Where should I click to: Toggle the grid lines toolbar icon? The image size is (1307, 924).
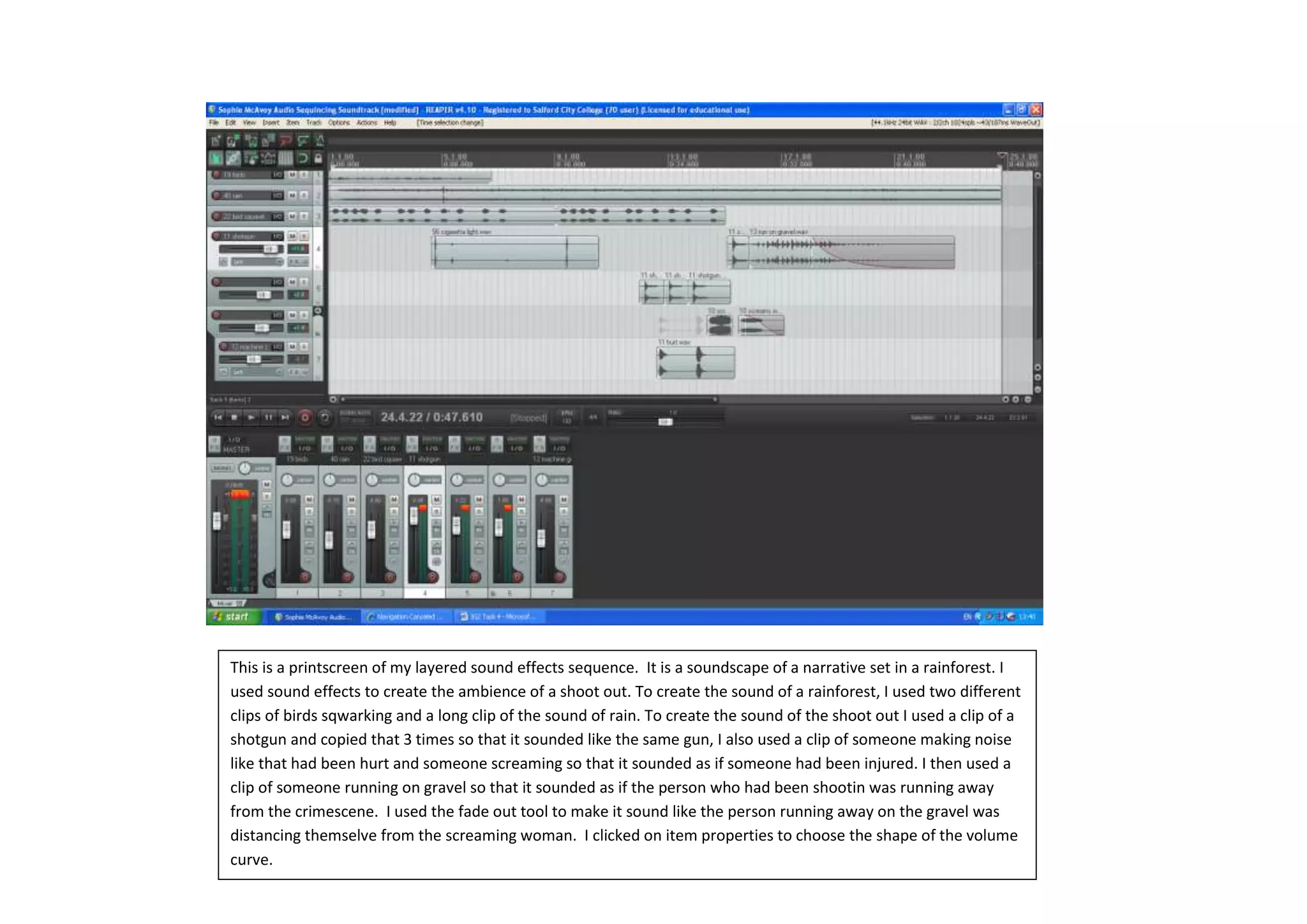[285, 158]
